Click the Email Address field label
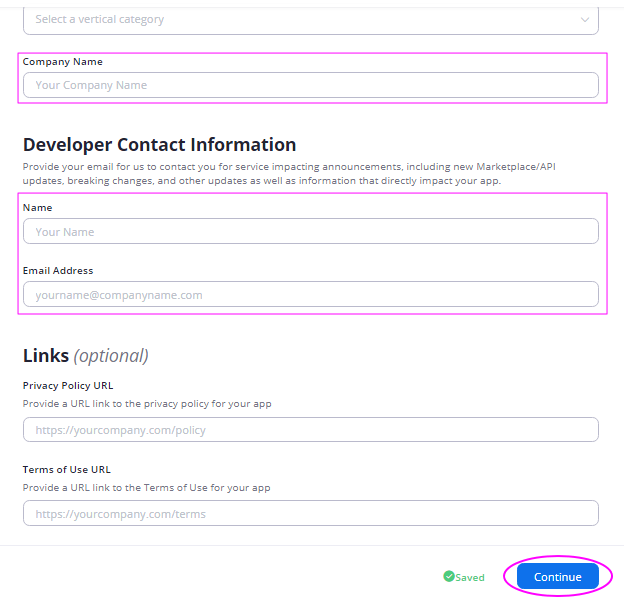Screen dimensions: 624x604 click(x=58, y=271)
